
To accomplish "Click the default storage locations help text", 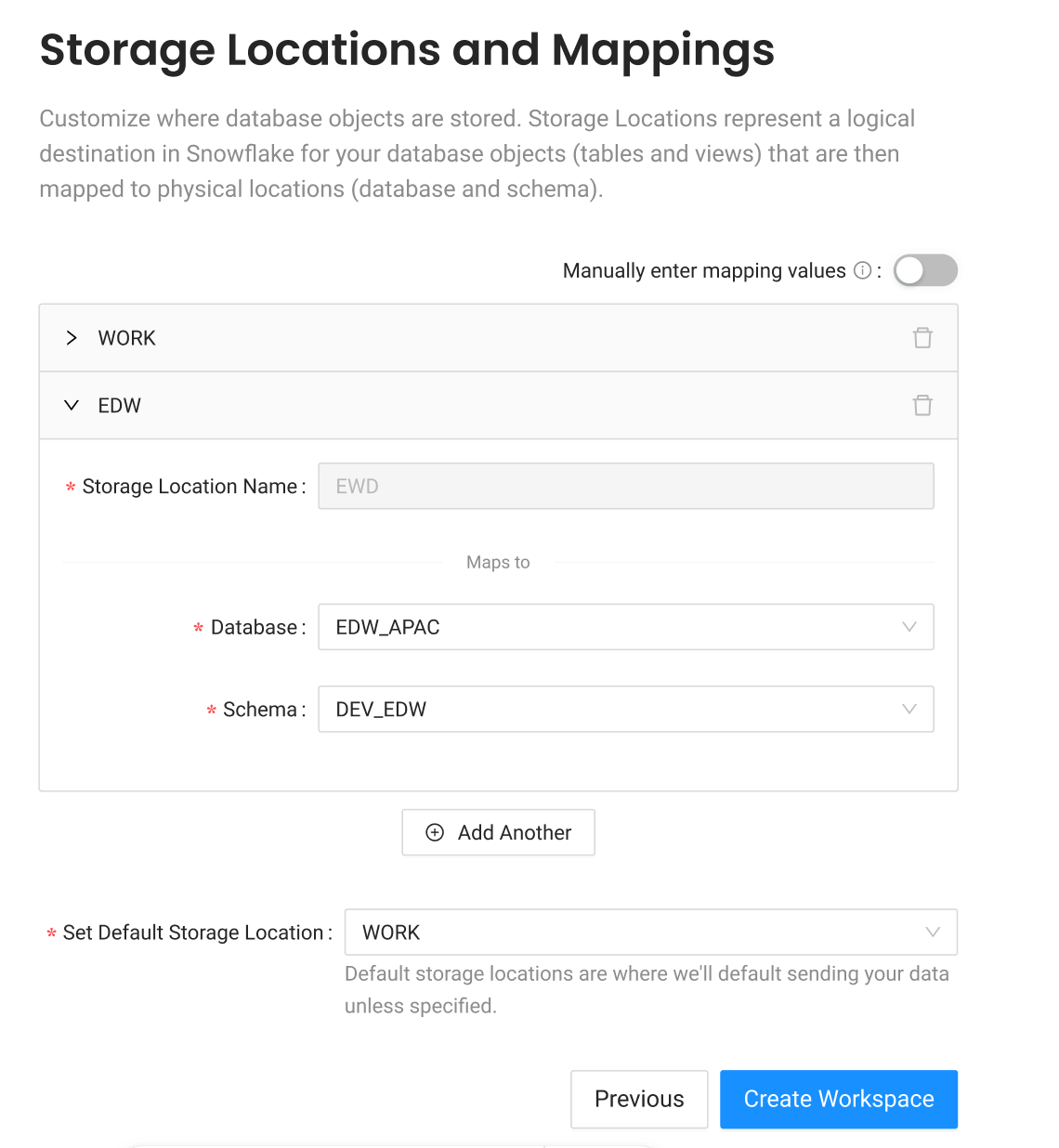I will click(647, 990).
